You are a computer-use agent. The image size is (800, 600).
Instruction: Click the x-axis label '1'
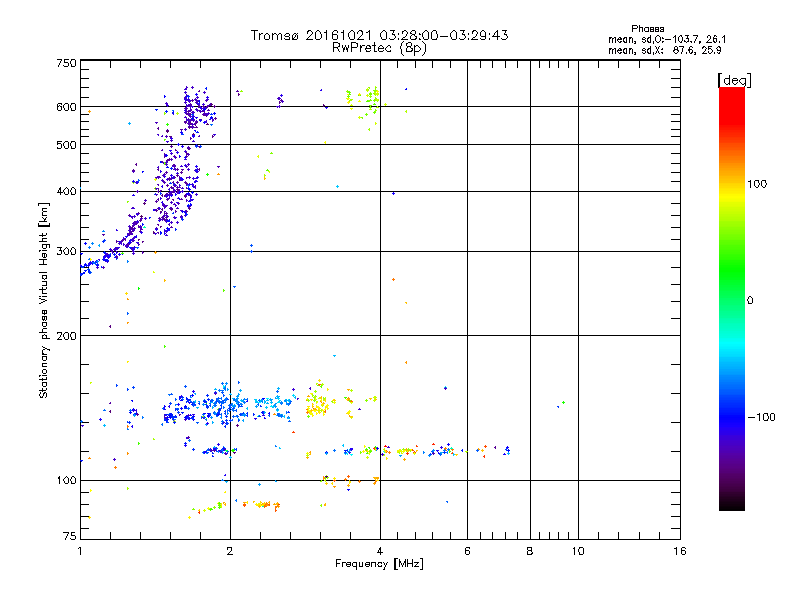(80, 551)
